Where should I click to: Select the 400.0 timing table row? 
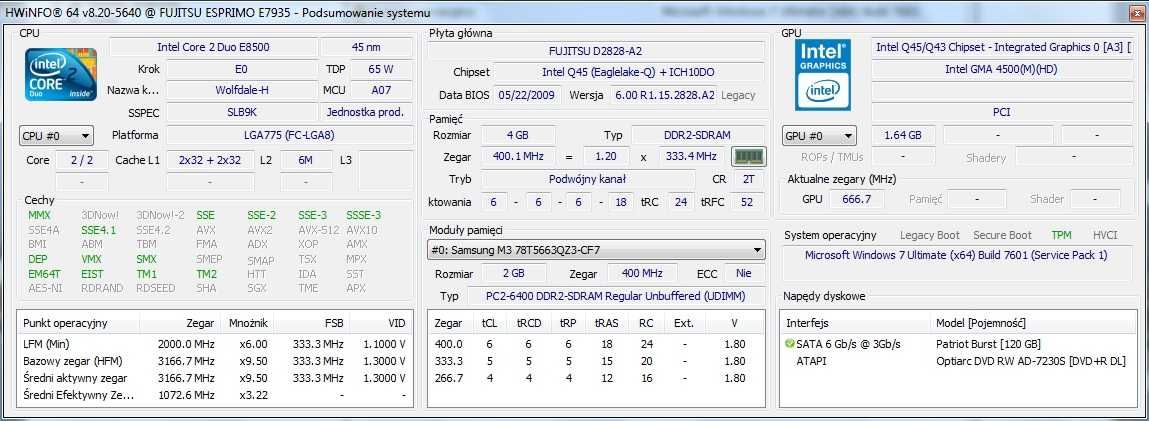pos(596,344)
